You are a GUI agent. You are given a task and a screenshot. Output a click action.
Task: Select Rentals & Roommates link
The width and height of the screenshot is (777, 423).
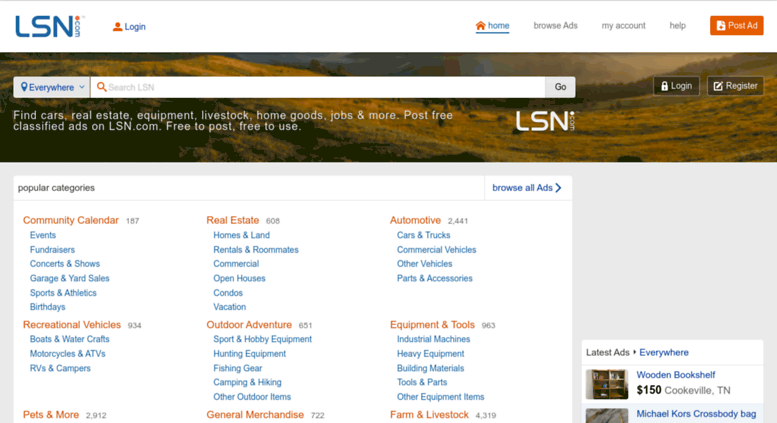(x=256, y=250)
